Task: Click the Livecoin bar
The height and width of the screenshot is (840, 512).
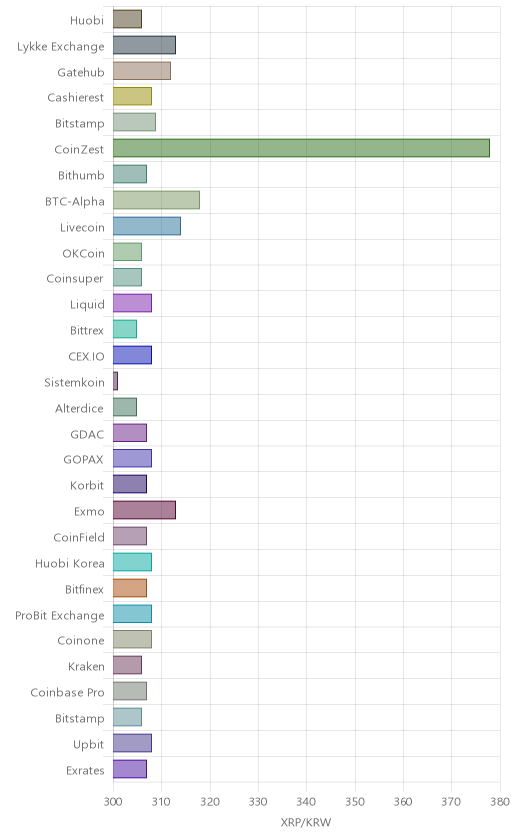Action: coord(147,226)
